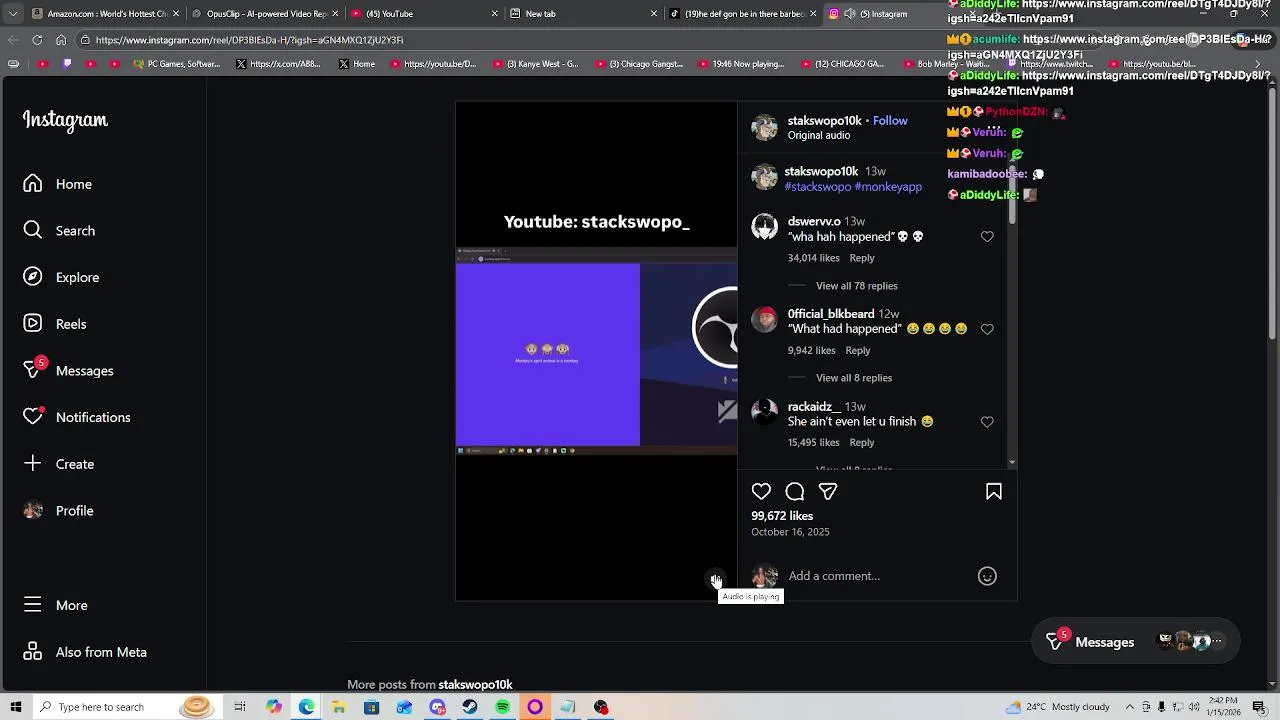Viewport: 1280px width, 720px height.
Task: Click Create in the sidebar
Action: coord(59,464)
